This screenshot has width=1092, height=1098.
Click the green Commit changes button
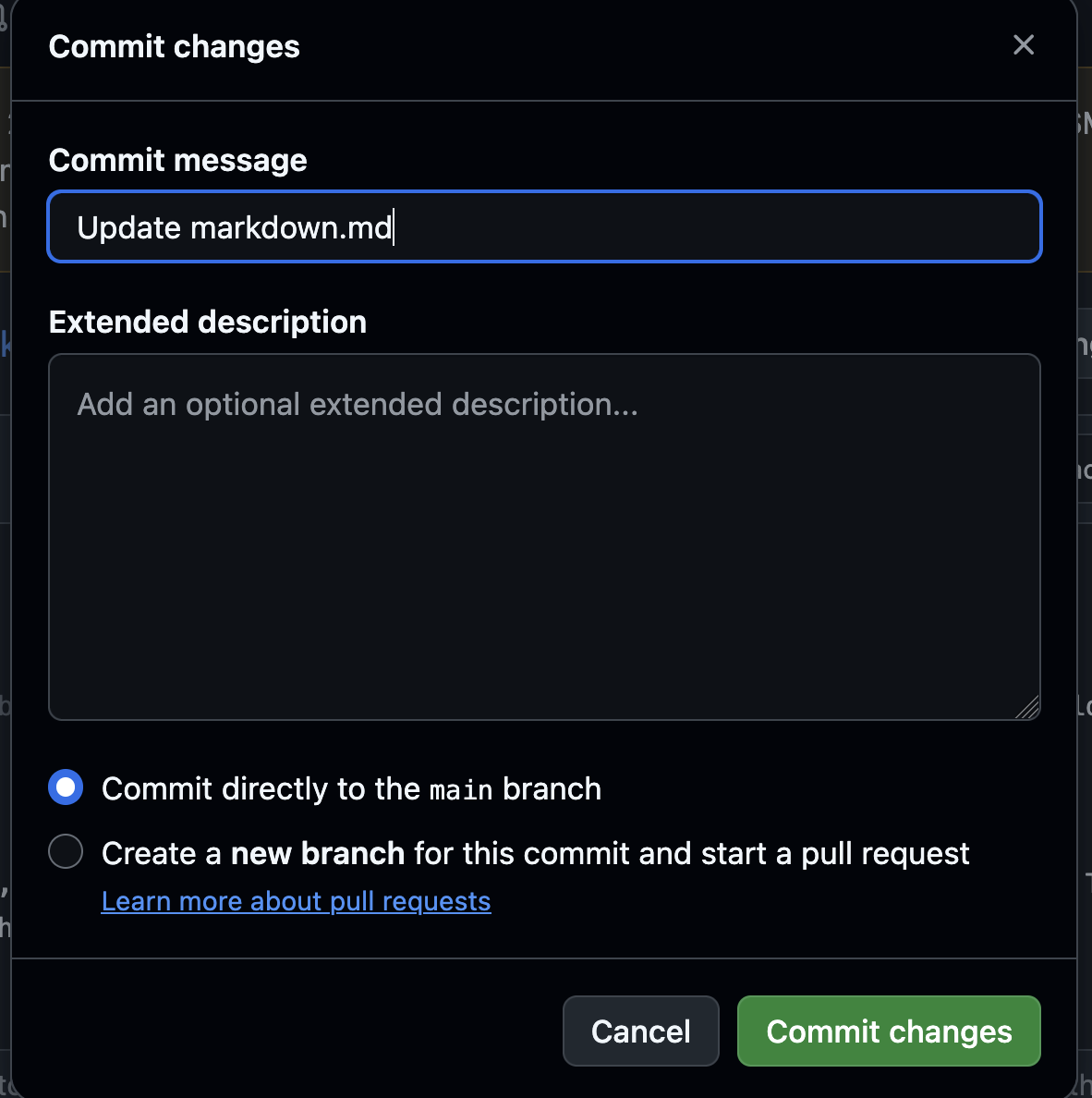[x=889, y=1031]
